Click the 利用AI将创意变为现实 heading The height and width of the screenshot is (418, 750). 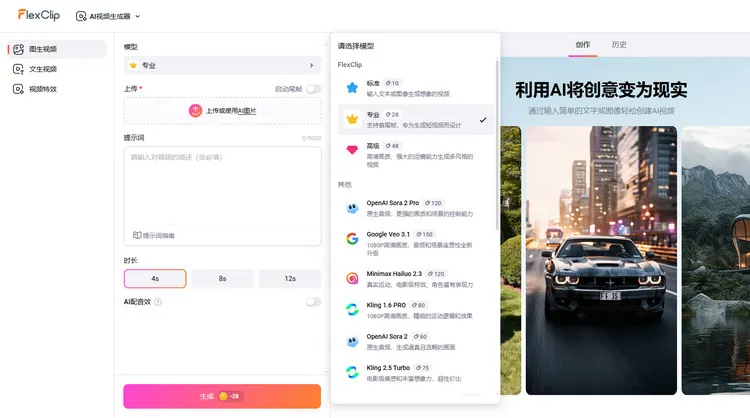coord(601,90)
